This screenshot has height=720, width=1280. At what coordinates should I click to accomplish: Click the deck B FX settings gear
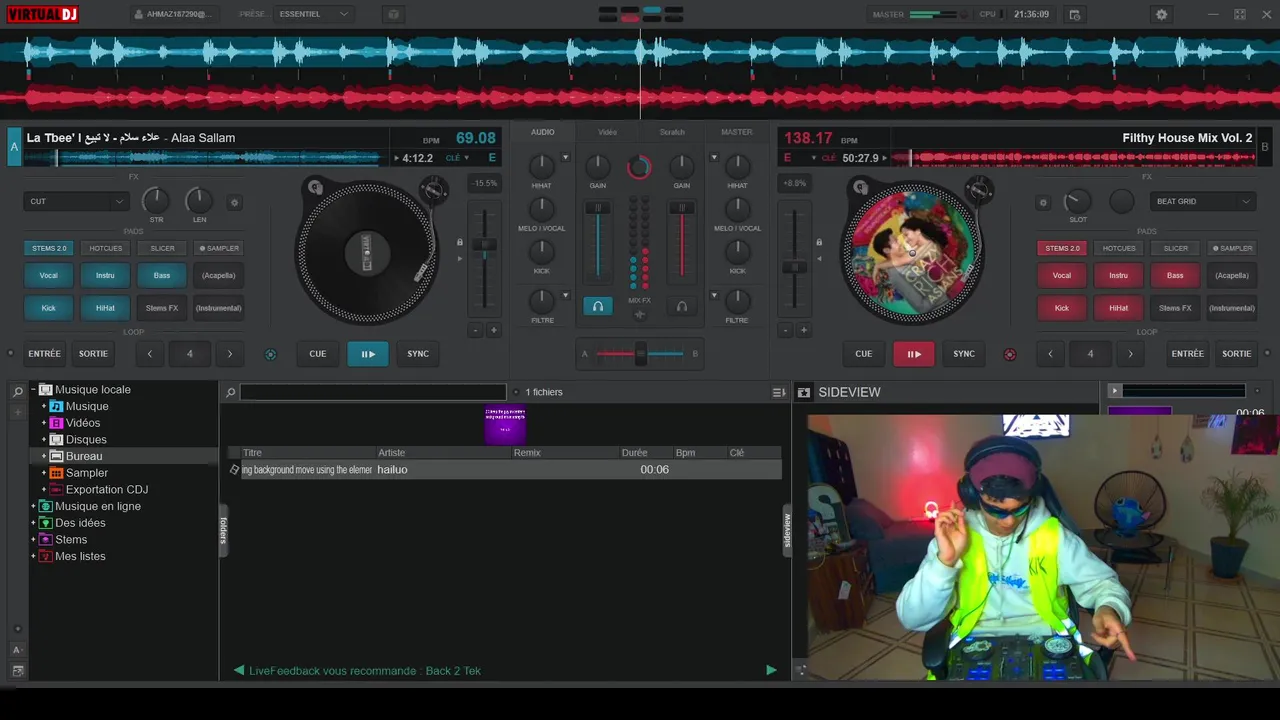pyautogui.click(x=1043, y=202)
